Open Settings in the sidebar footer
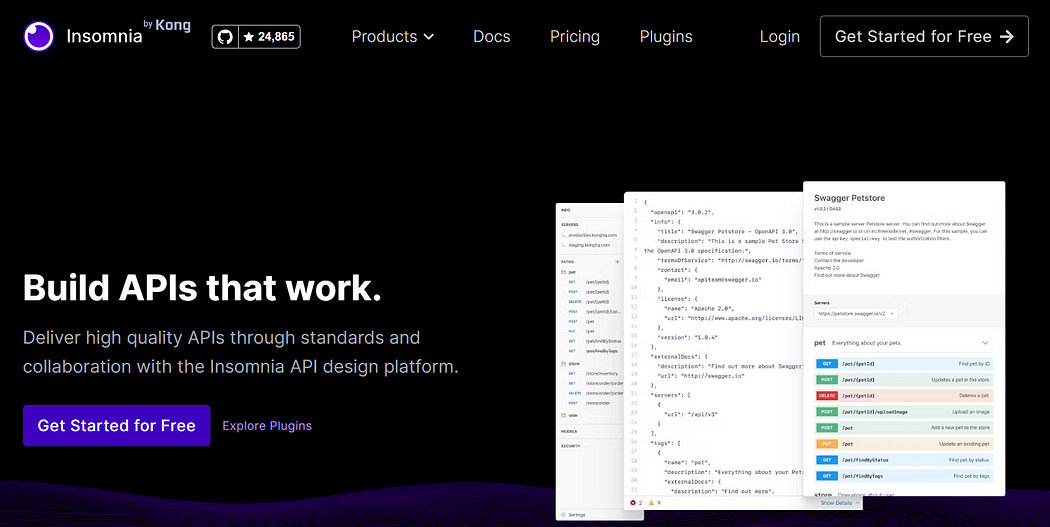Screen dimensions: 1050x527 (573, 514)
